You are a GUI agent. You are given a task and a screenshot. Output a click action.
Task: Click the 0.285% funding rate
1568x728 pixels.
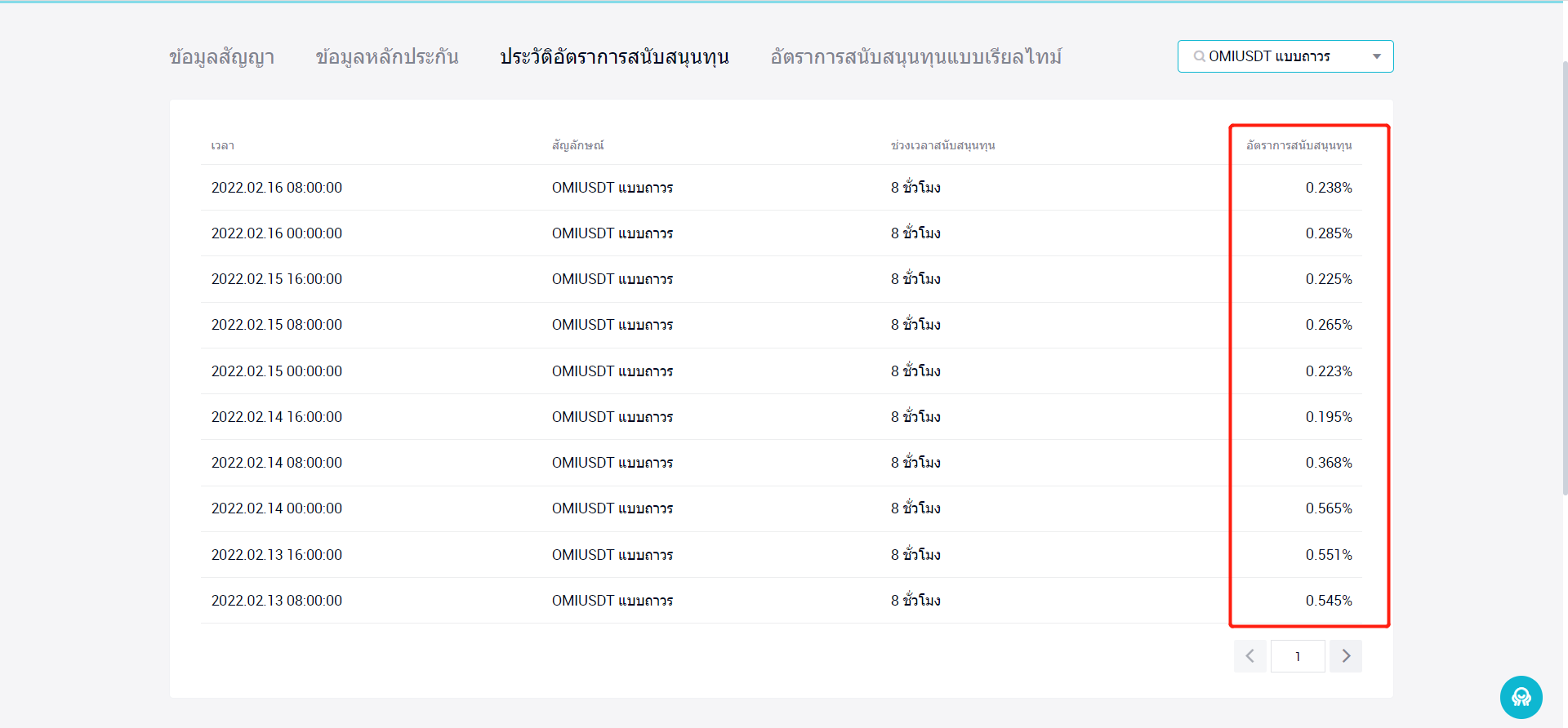click(1329, 233)
